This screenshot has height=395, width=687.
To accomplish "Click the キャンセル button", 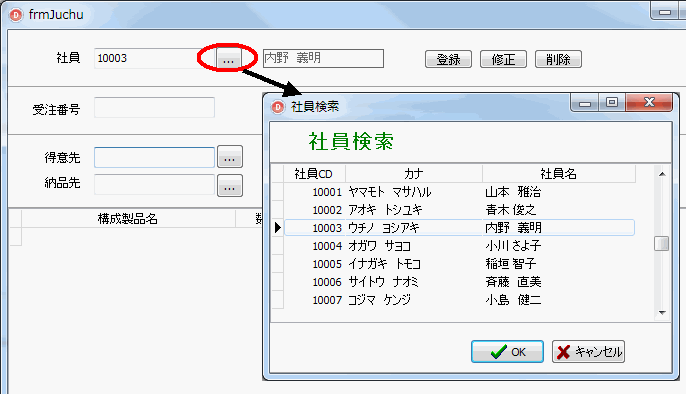I will pos(588,352).
